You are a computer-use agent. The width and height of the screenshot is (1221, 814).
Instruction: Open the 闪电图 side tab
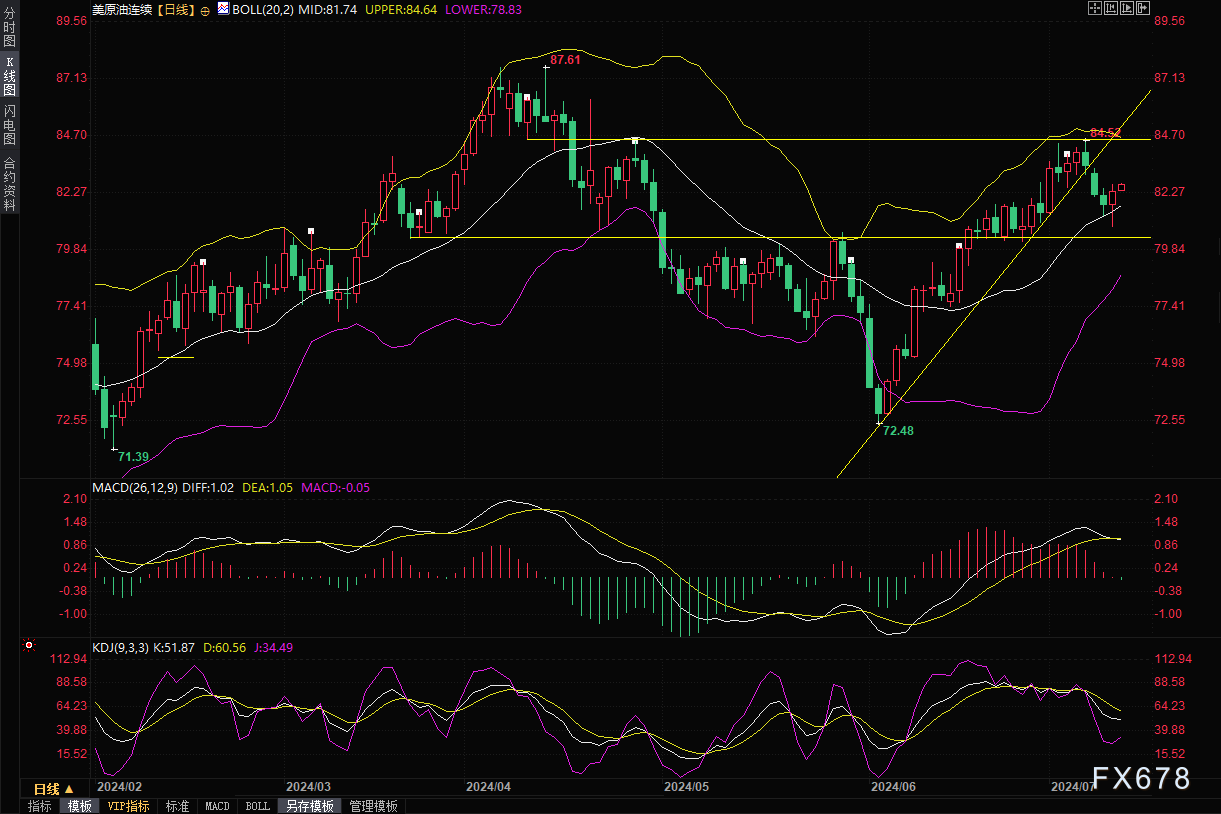pos(9,125)
